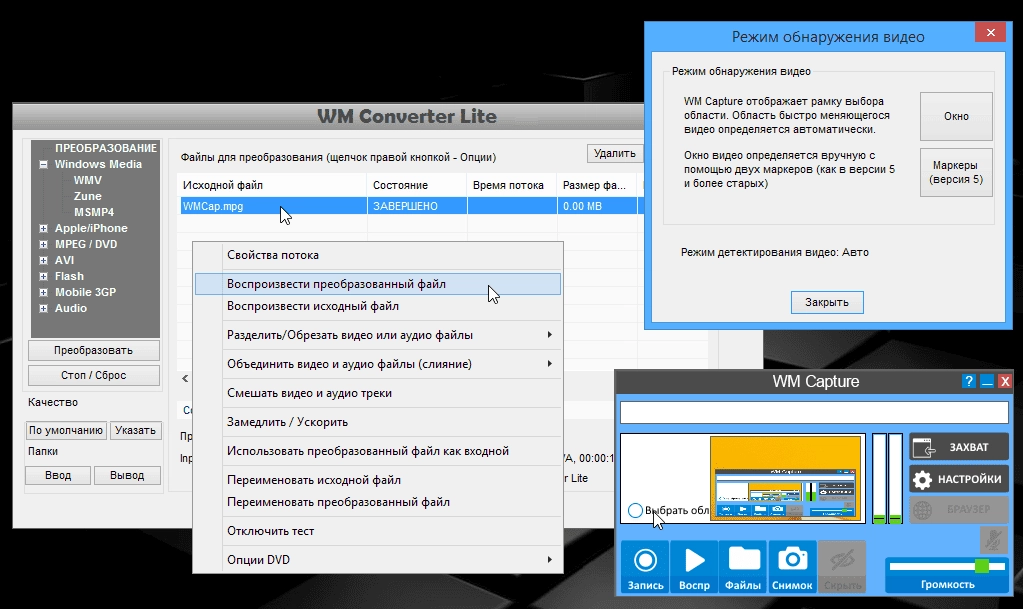Expand the Flash tree node
The image size is (1023, 609).
pyautogui.click(x=43, y=276)
